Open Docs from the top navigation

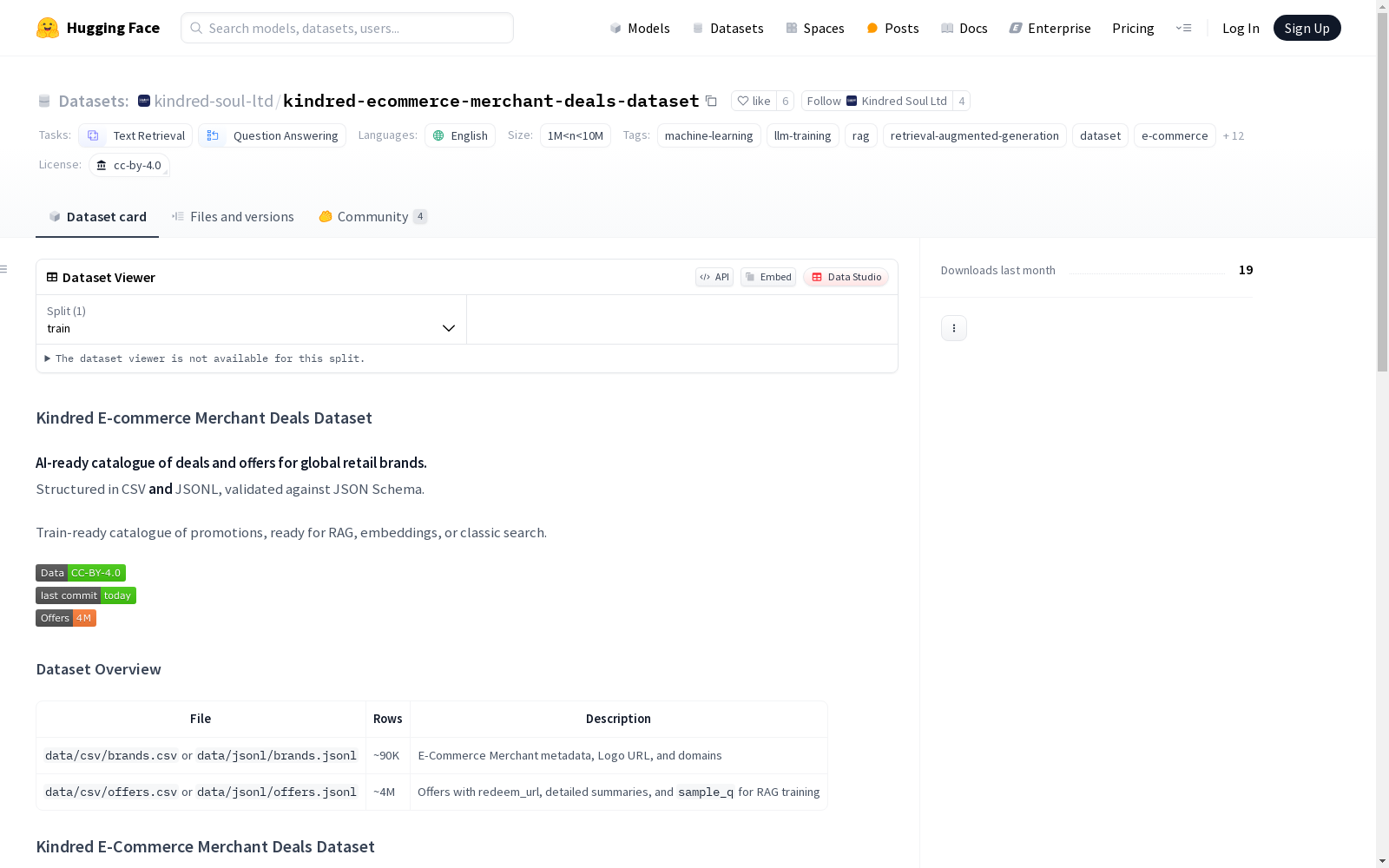(x=964, y=28)
